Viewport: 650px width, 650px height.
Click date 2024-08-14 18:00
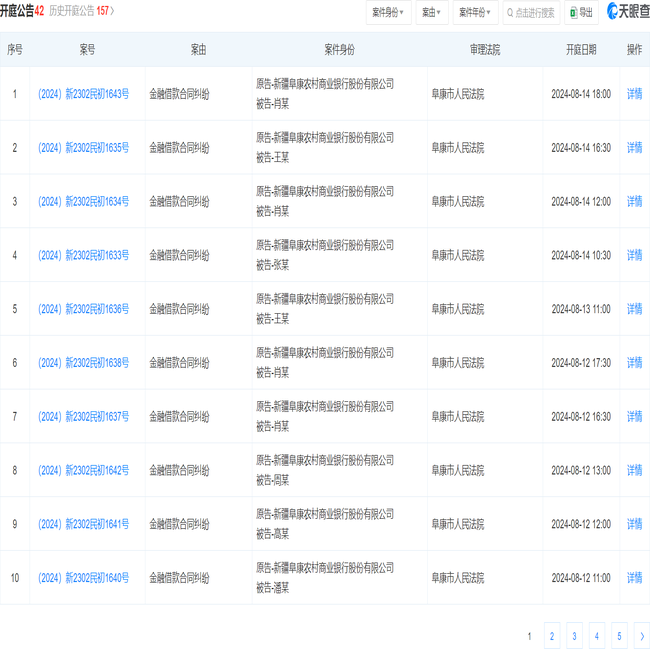(x=581, y=94)
